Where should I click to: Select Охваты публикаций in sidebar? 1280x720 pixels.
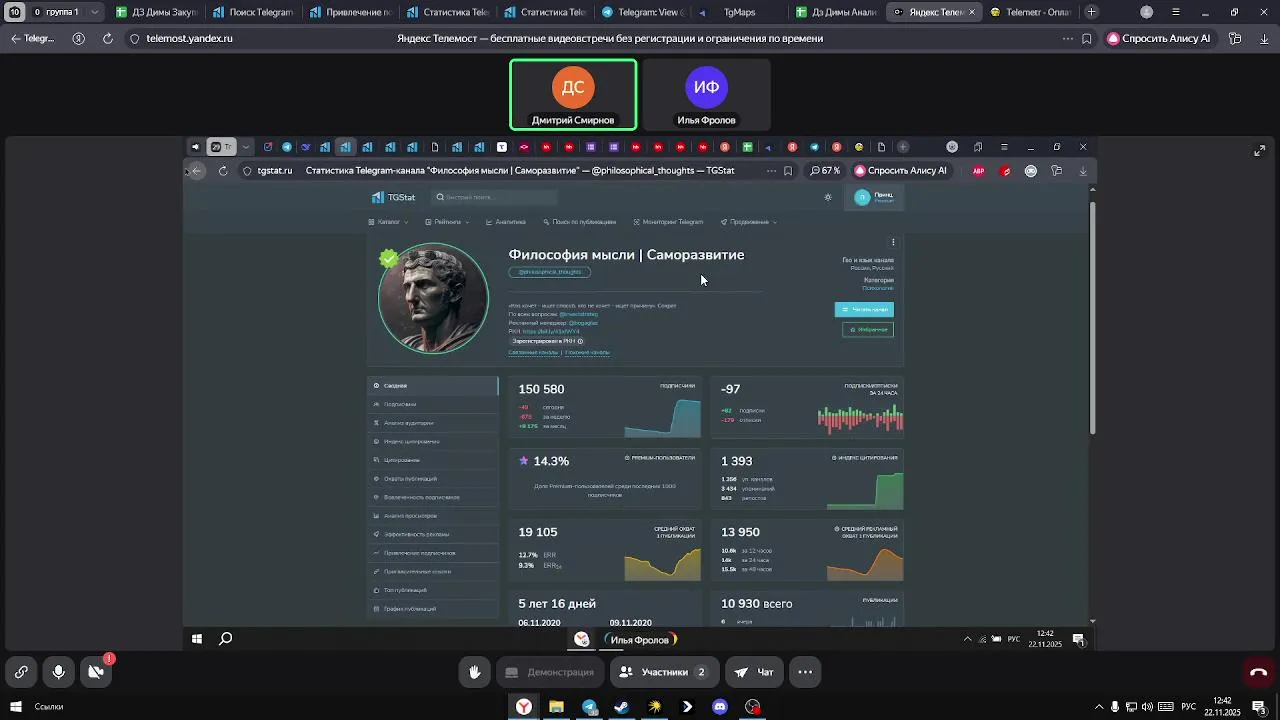[x=432, y=479]
